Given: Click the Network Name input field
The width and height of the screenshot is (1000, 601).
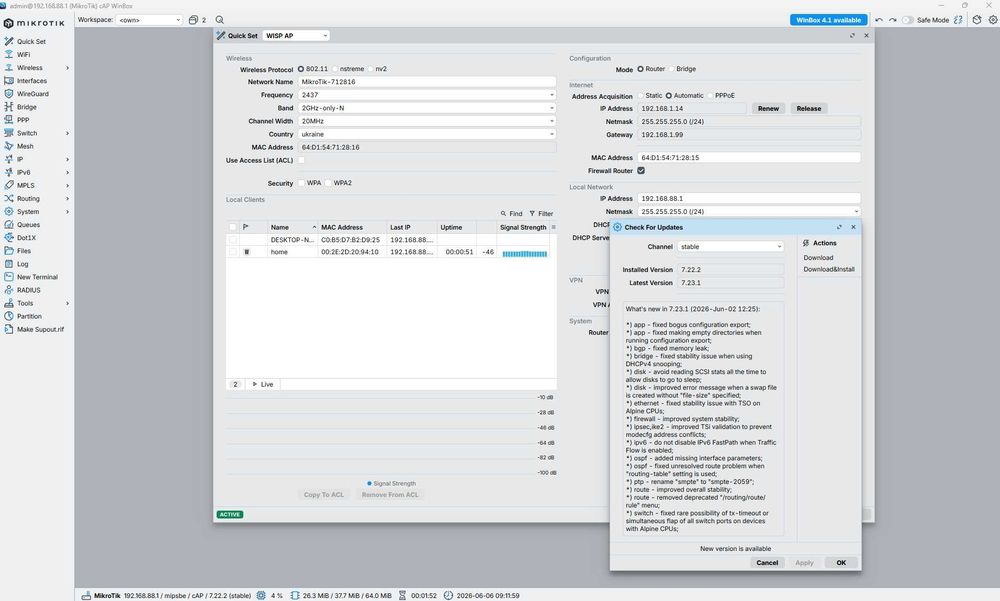Looking at the screenshot, I should (427, 82).
